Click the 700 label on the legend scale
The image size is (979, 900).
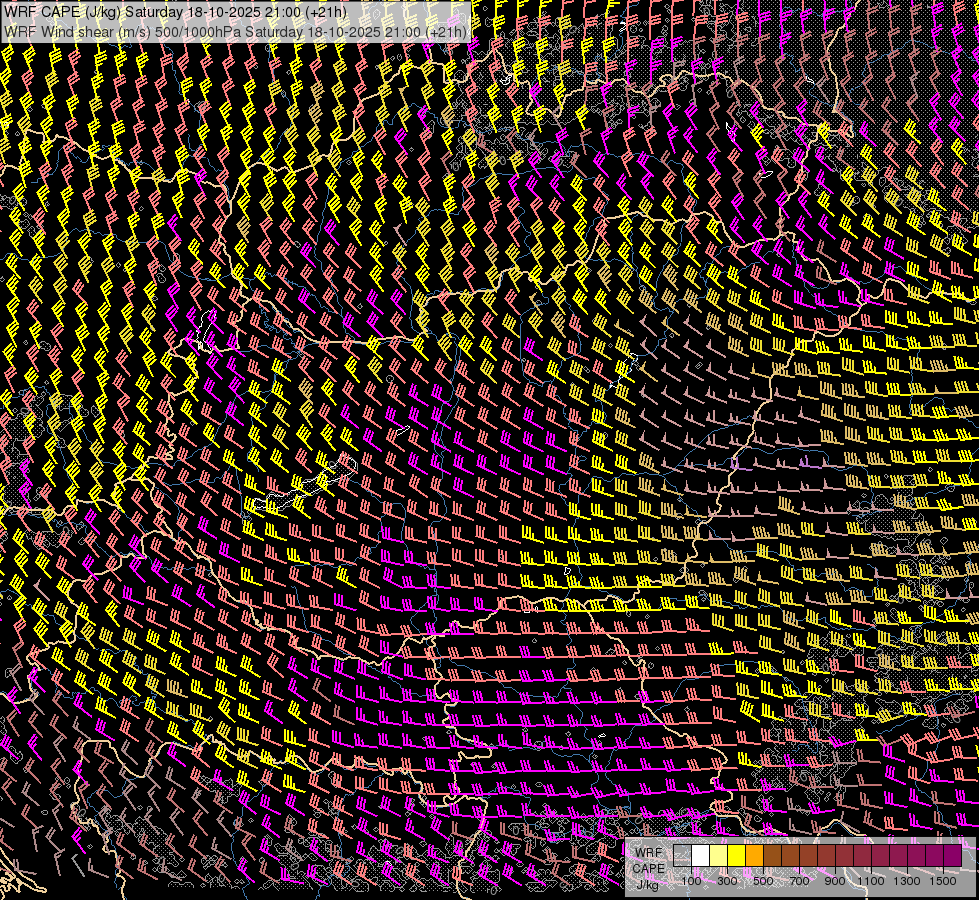tap(799, 881)
